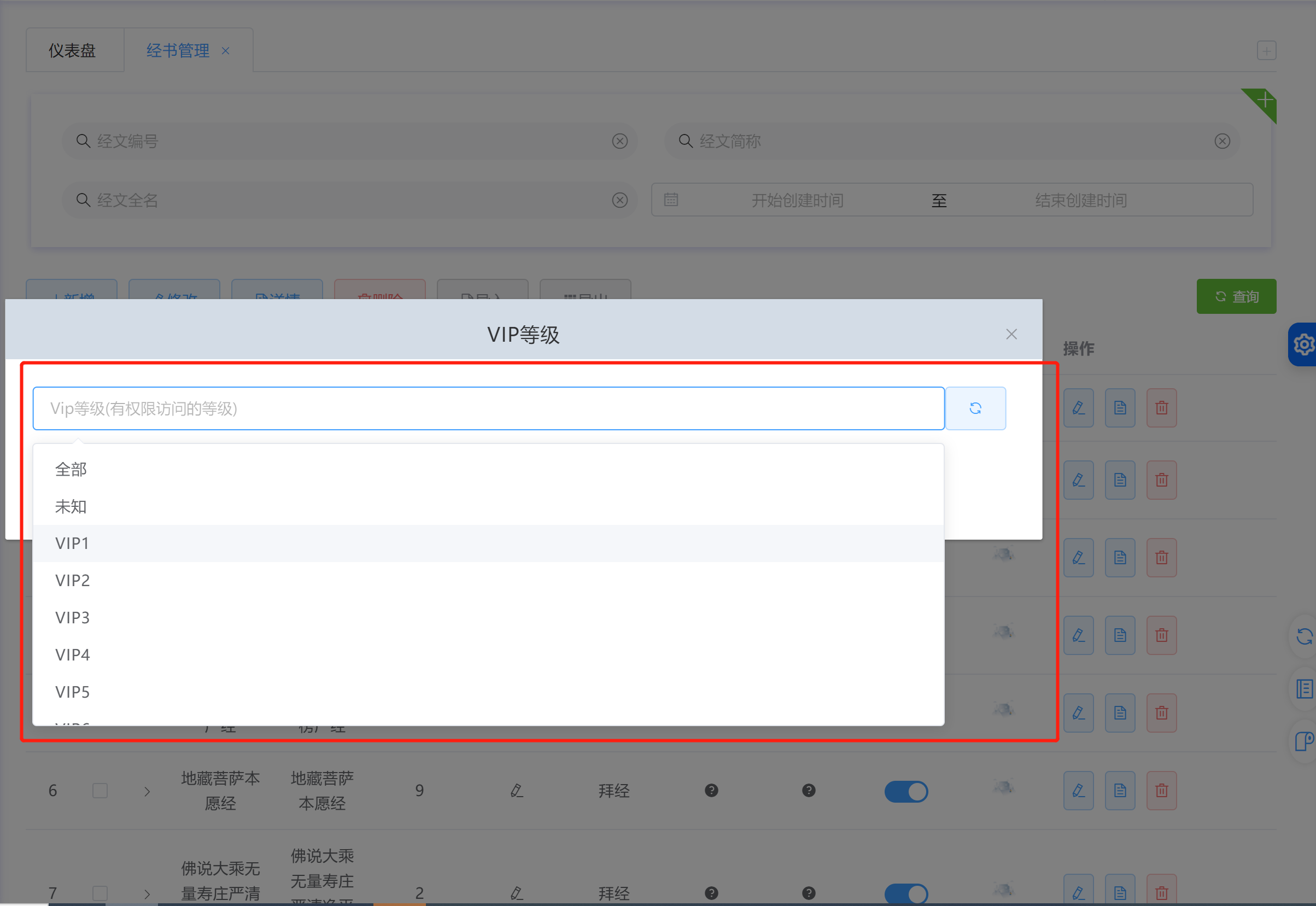
Task: Click the second question mark icon in row 6
Action: pos(808,790)
